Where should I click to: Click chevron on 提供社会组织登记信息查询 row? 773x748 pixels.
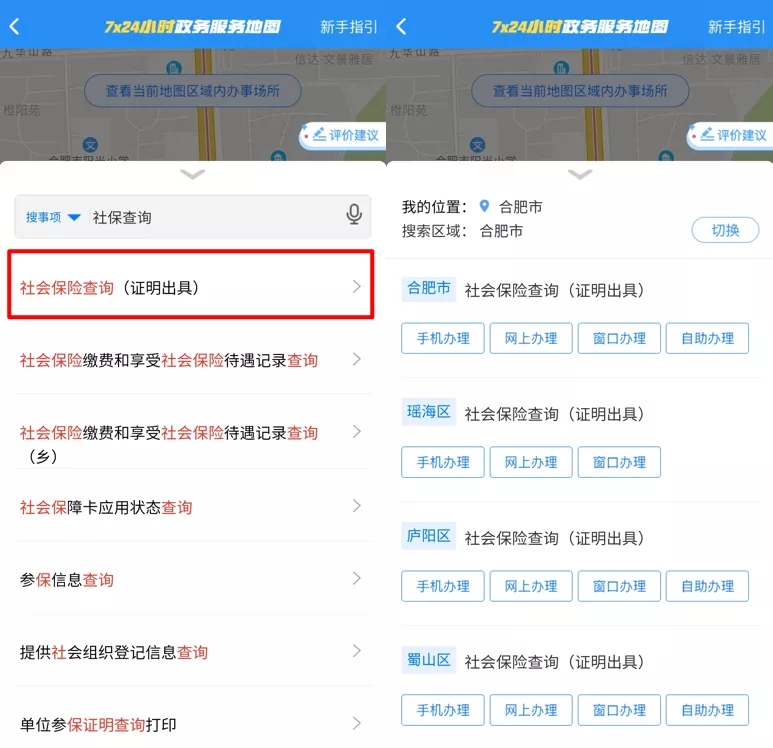point(357,651)
